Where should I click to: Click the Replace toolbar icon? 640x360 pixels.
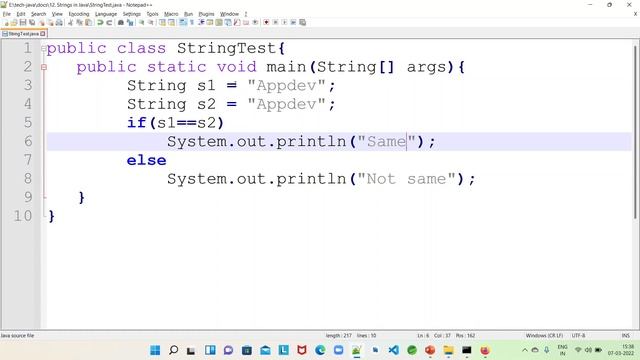coord(130,22)
